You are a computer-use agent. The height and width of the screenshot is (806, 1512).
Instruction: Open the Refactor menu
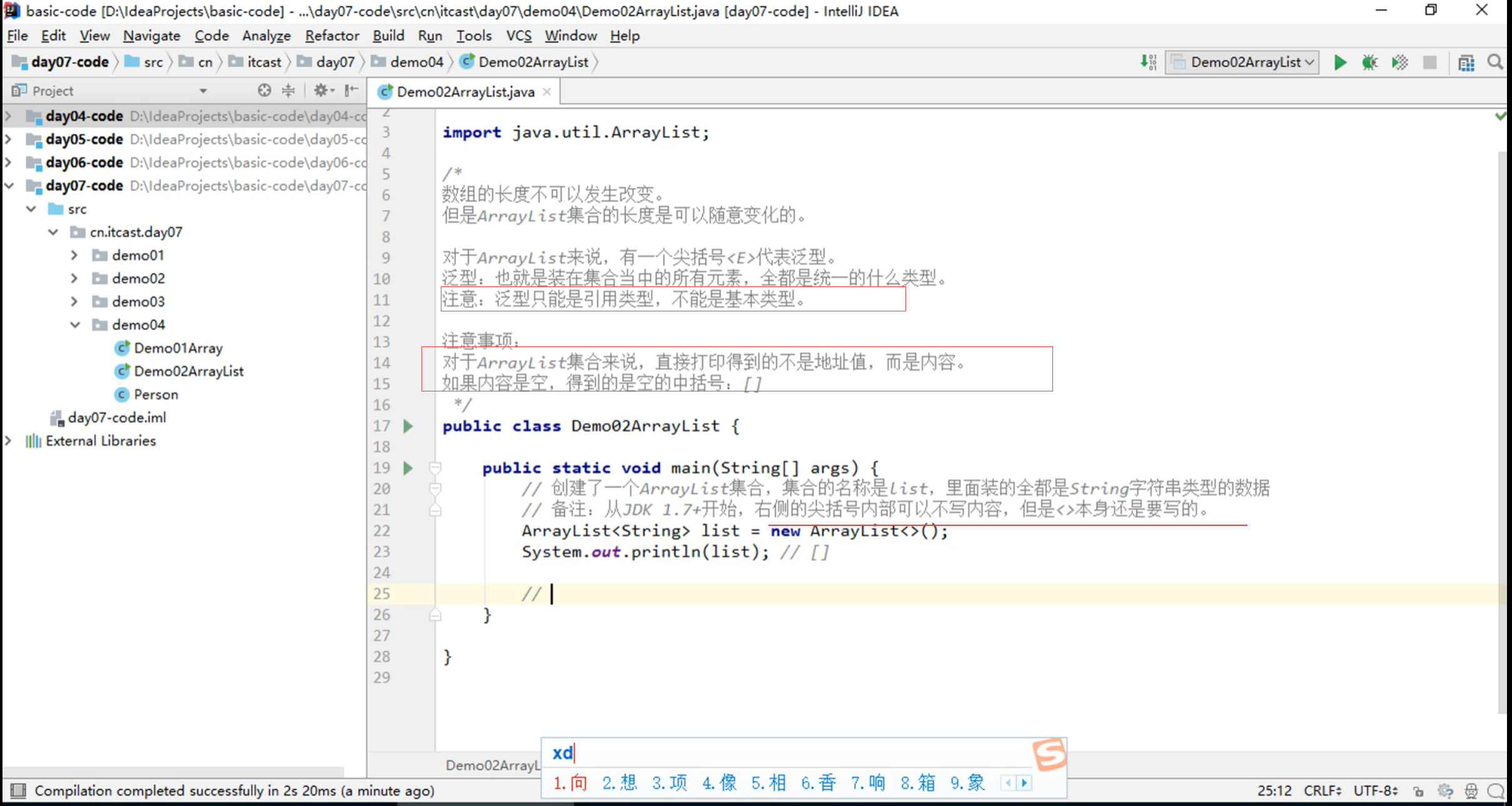tap(331, 36)
